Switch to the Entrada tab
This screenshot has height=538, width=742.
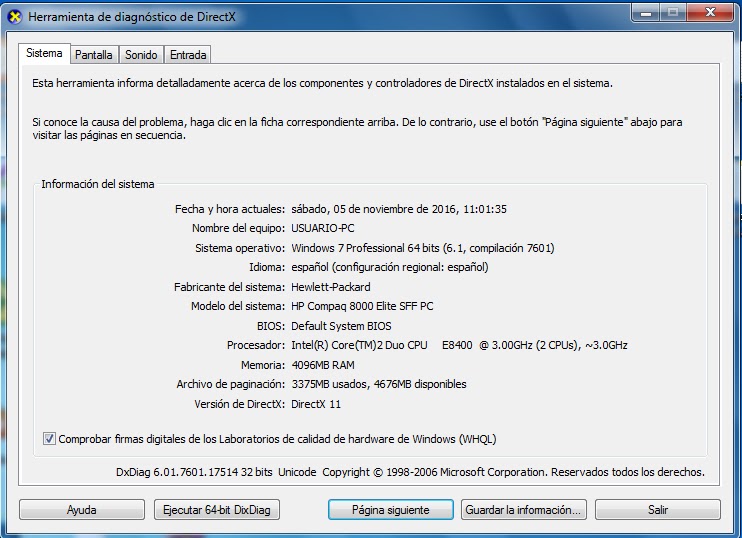188,55
